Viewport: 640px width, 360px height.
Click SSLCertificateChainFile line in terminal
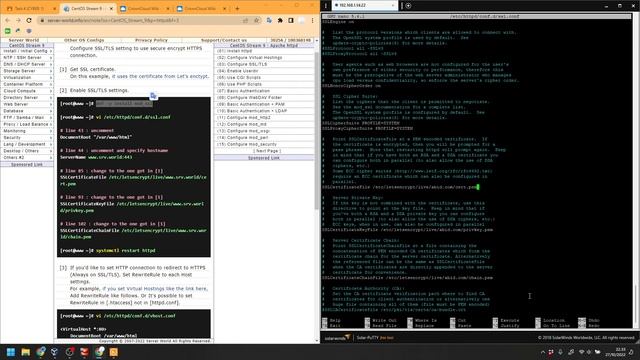coord(407,278)
